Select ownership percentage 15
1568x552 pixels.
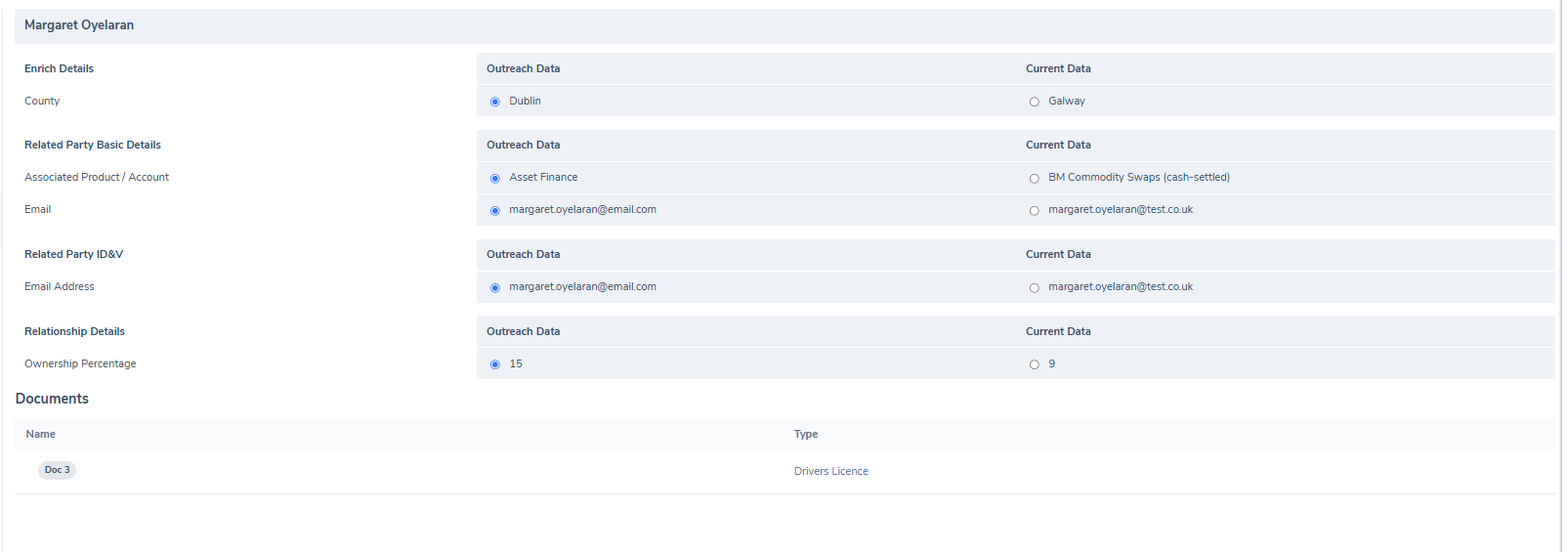click(495, 364)
